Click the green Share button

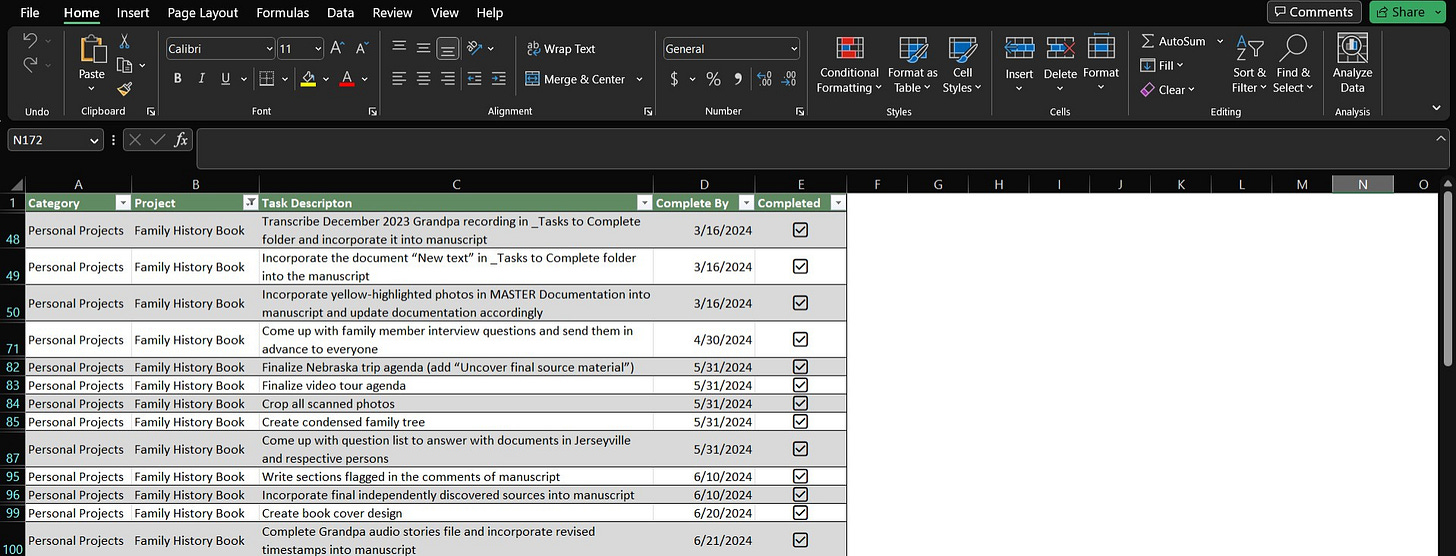[1408, 12]
